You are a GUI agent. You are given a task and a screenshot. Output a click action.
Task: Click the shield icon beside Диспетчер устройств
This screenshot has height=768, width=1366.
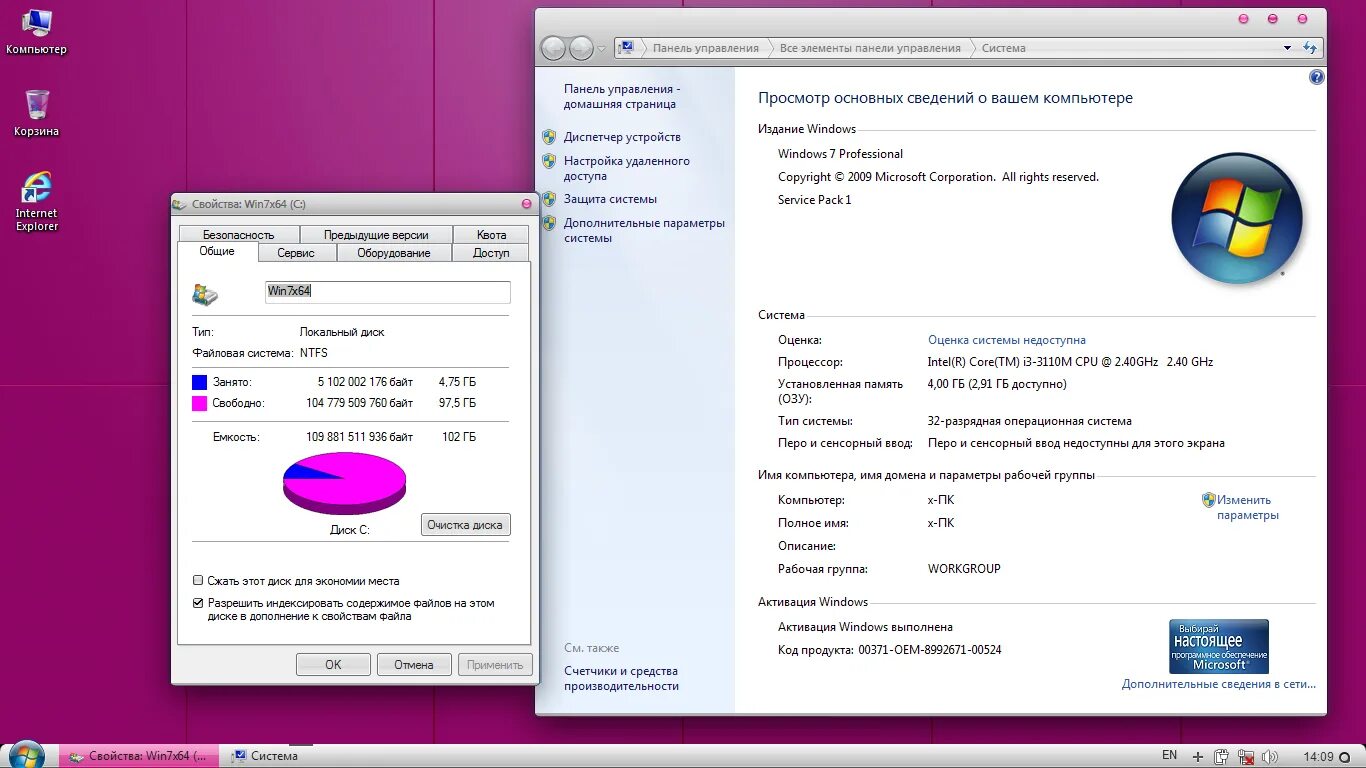coord(549,137)
